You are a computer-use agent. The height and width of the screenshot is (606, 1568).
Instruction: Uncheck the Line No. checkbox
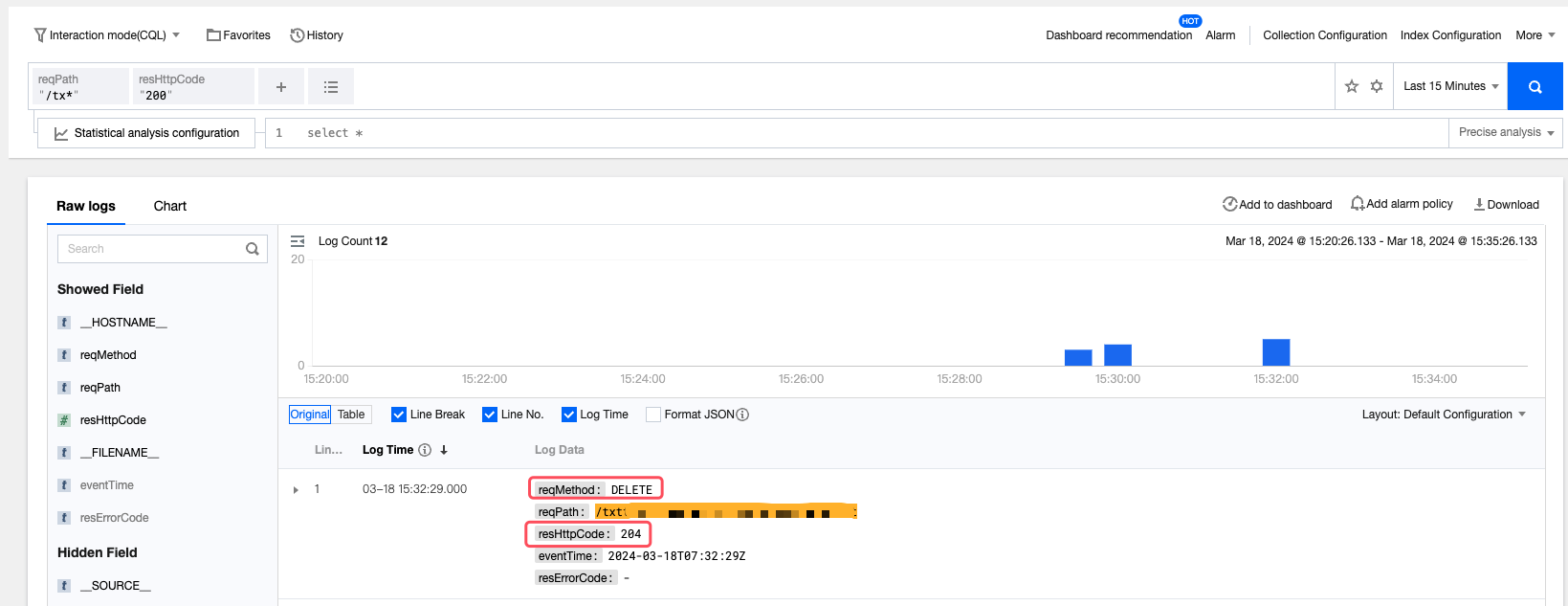click(490, 415)
